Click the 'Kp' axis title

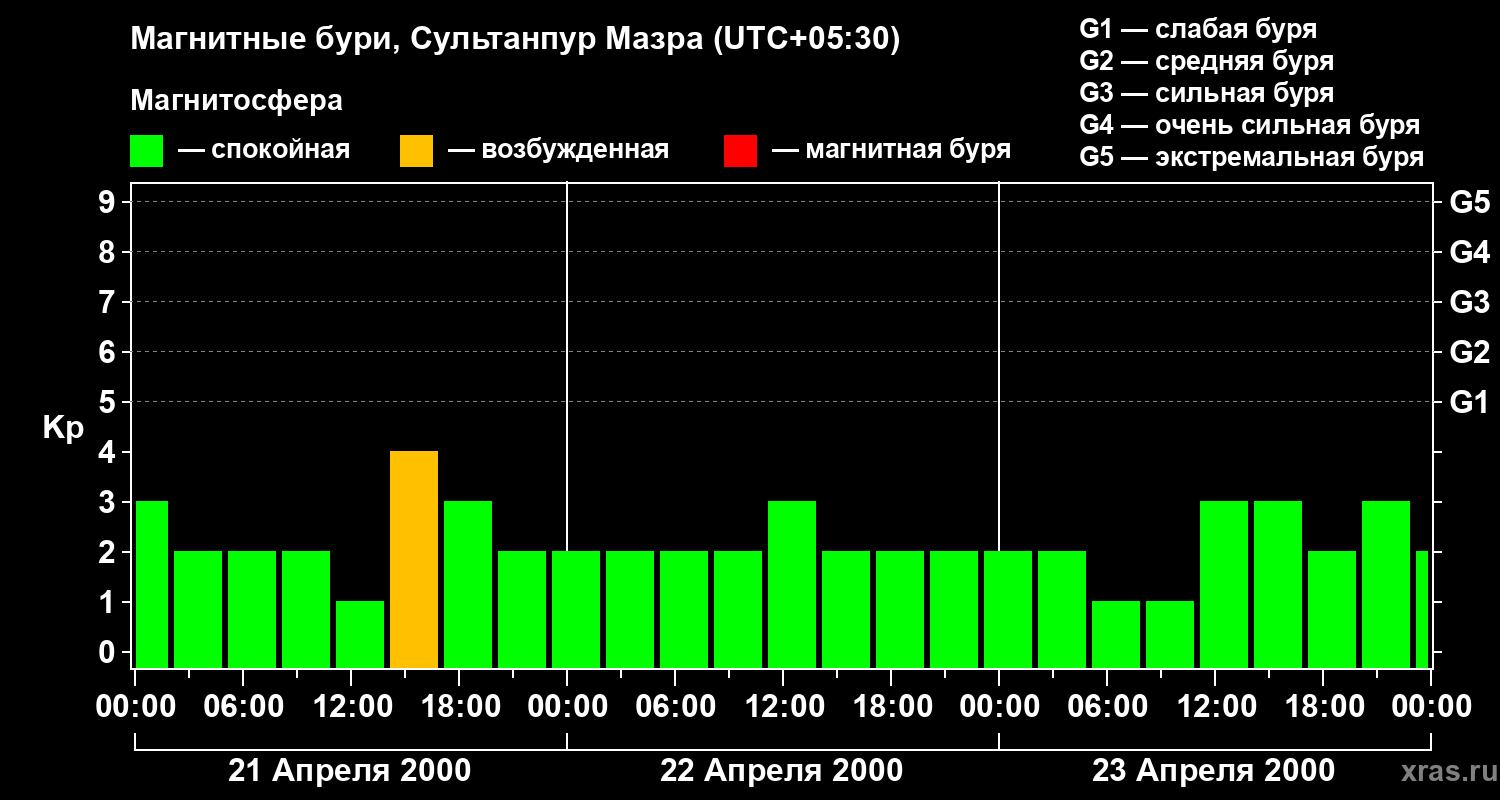click(x=63, y=428)
